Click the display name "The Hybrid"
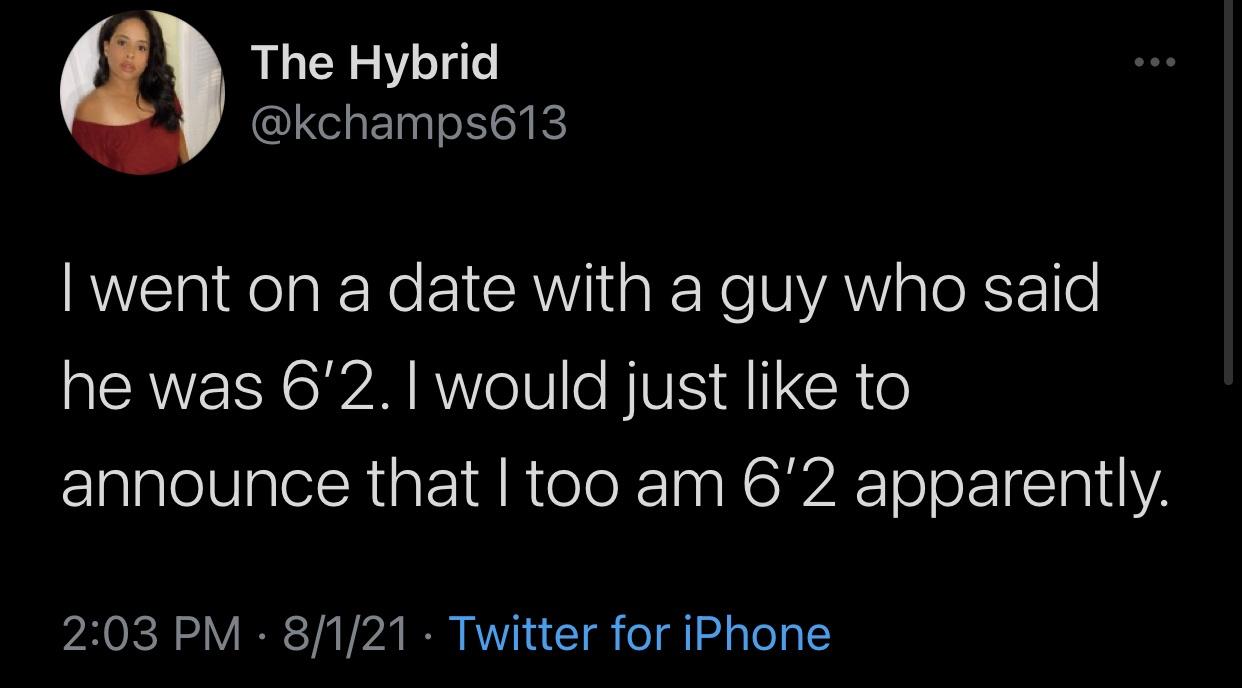1242x688 pixels. [x=375, y=64]
